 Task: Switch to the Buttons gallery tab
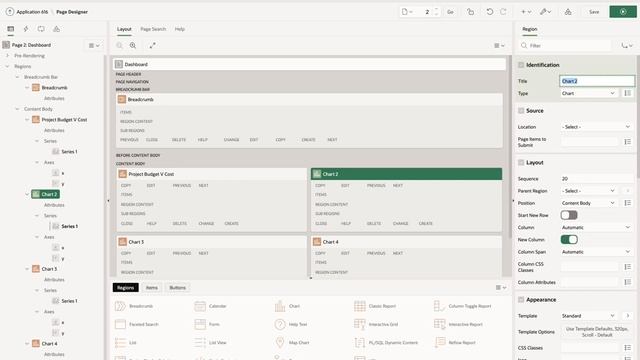coord(178,288)
